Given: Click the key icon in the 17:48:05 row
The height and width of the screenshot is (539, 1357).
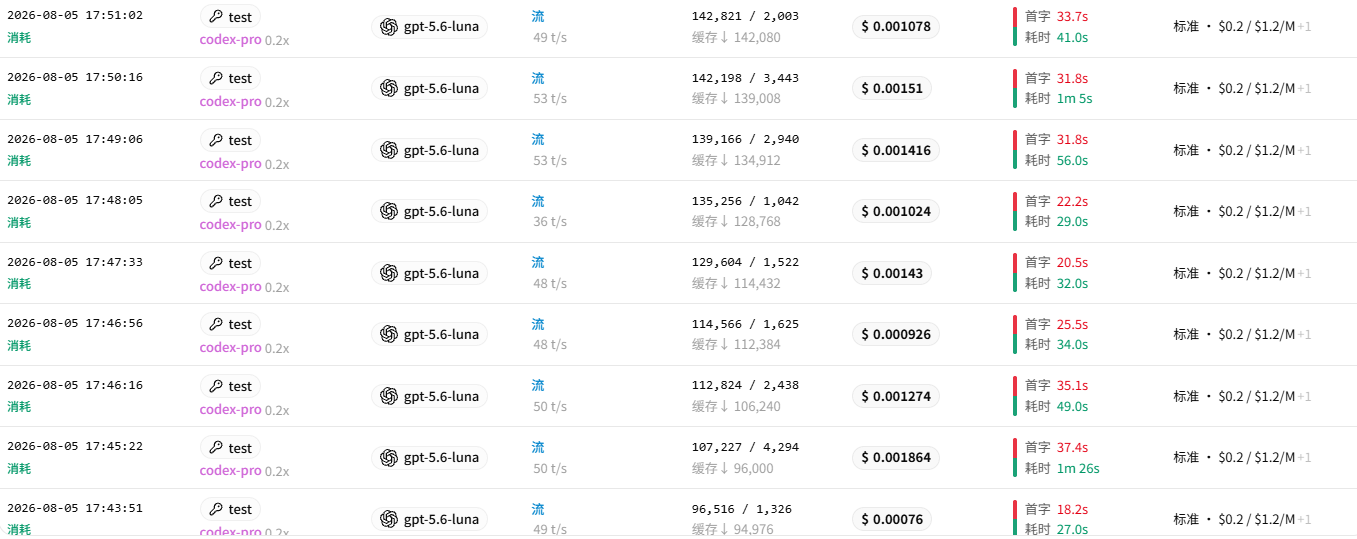Looking at the screenshot, I should pos(216,201).
